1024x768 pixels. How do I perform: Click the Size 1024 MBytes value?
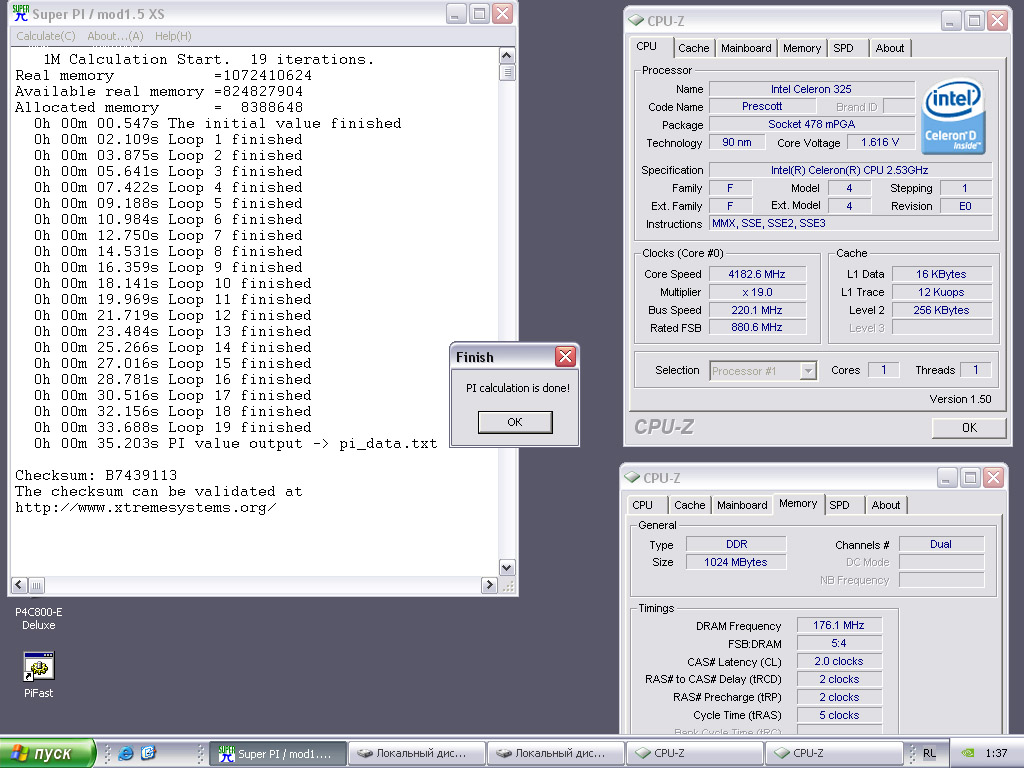[x=736, y=562]
